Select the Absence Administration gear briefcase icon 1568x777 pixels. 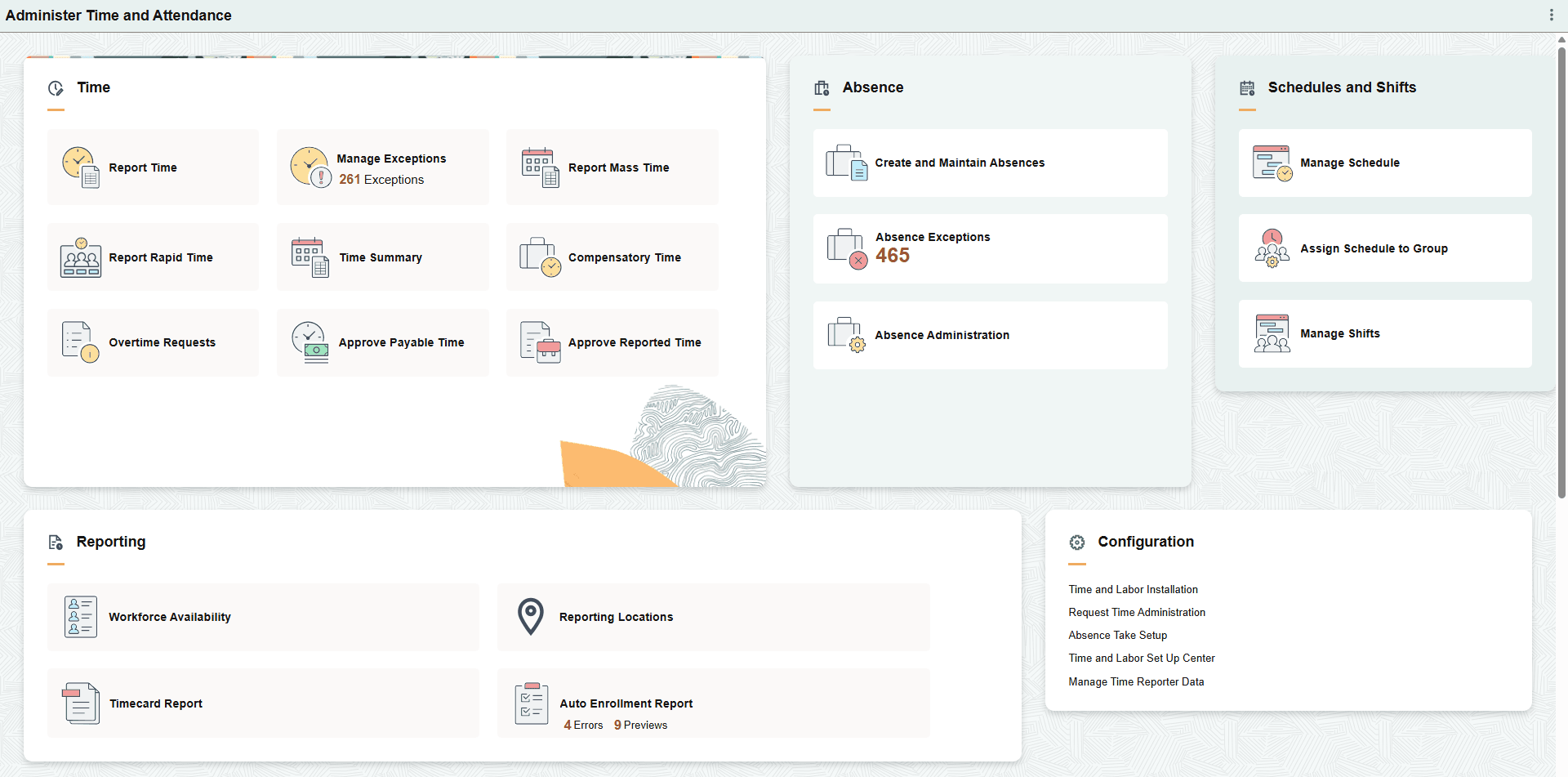pos(847,335)
